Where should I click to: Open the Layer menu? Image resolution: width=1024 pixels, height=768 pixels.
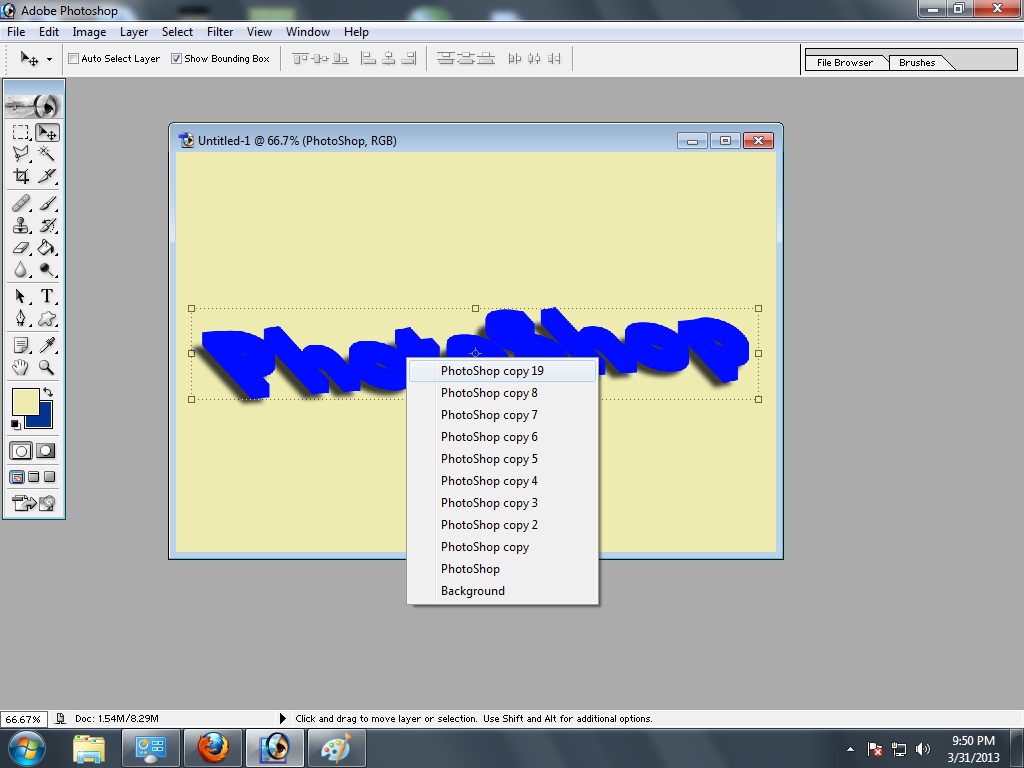click(134, 32)
